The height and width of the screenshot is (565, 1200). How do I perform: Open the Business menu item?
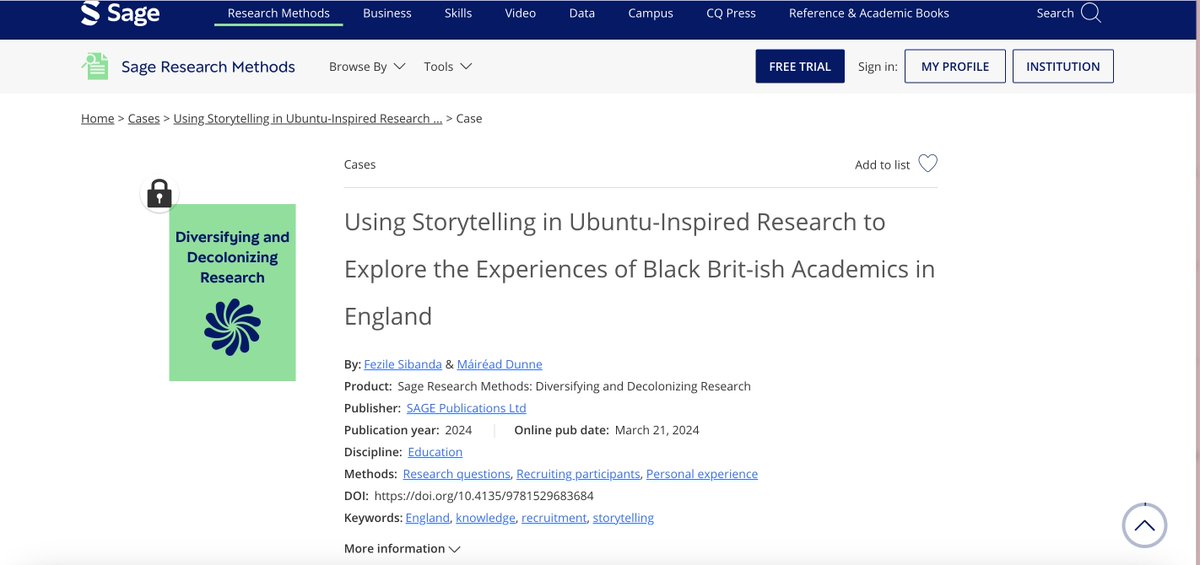[x=387, y=13]
